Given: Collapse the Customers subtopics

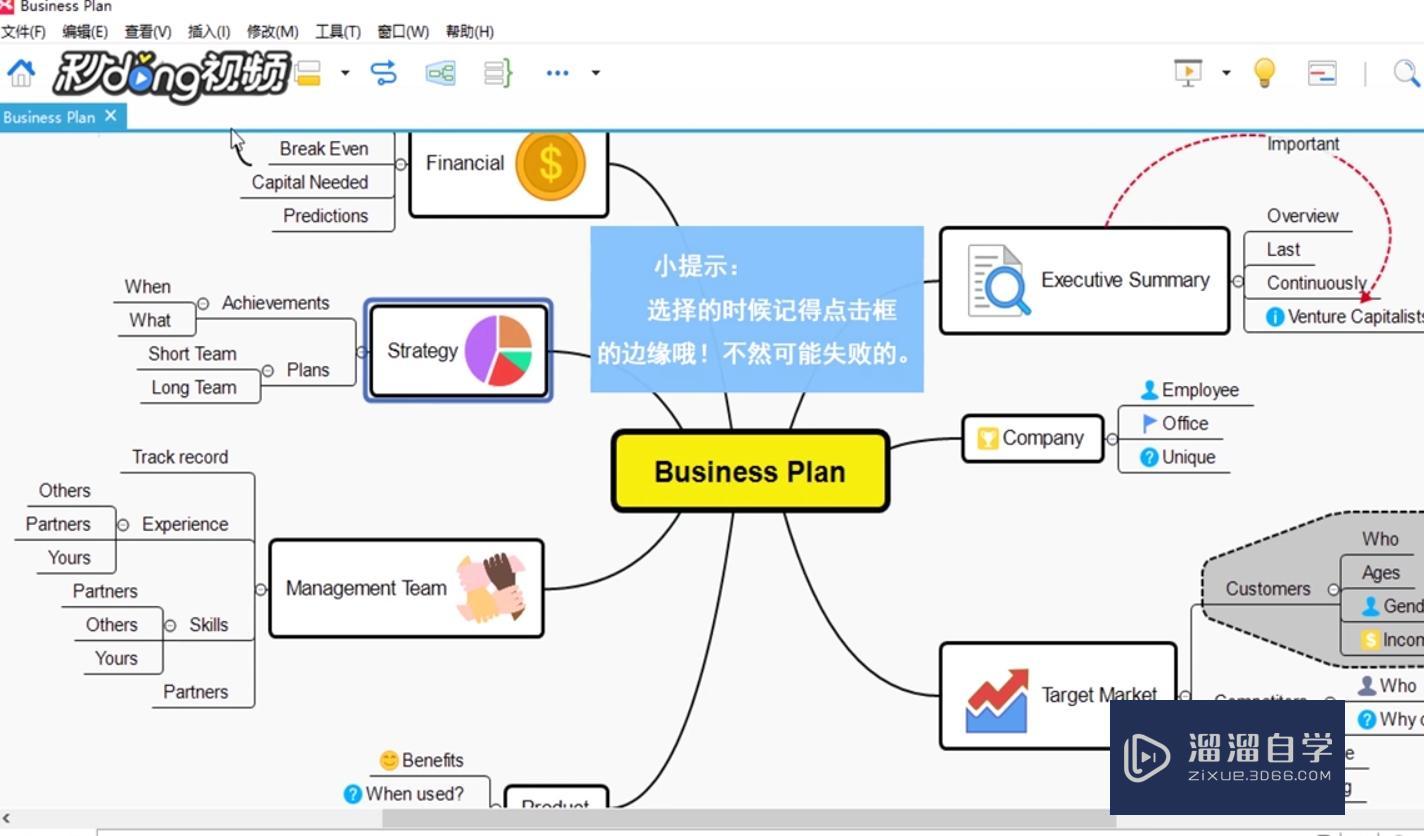Looking at the screenshot, I should (1333, 590).
